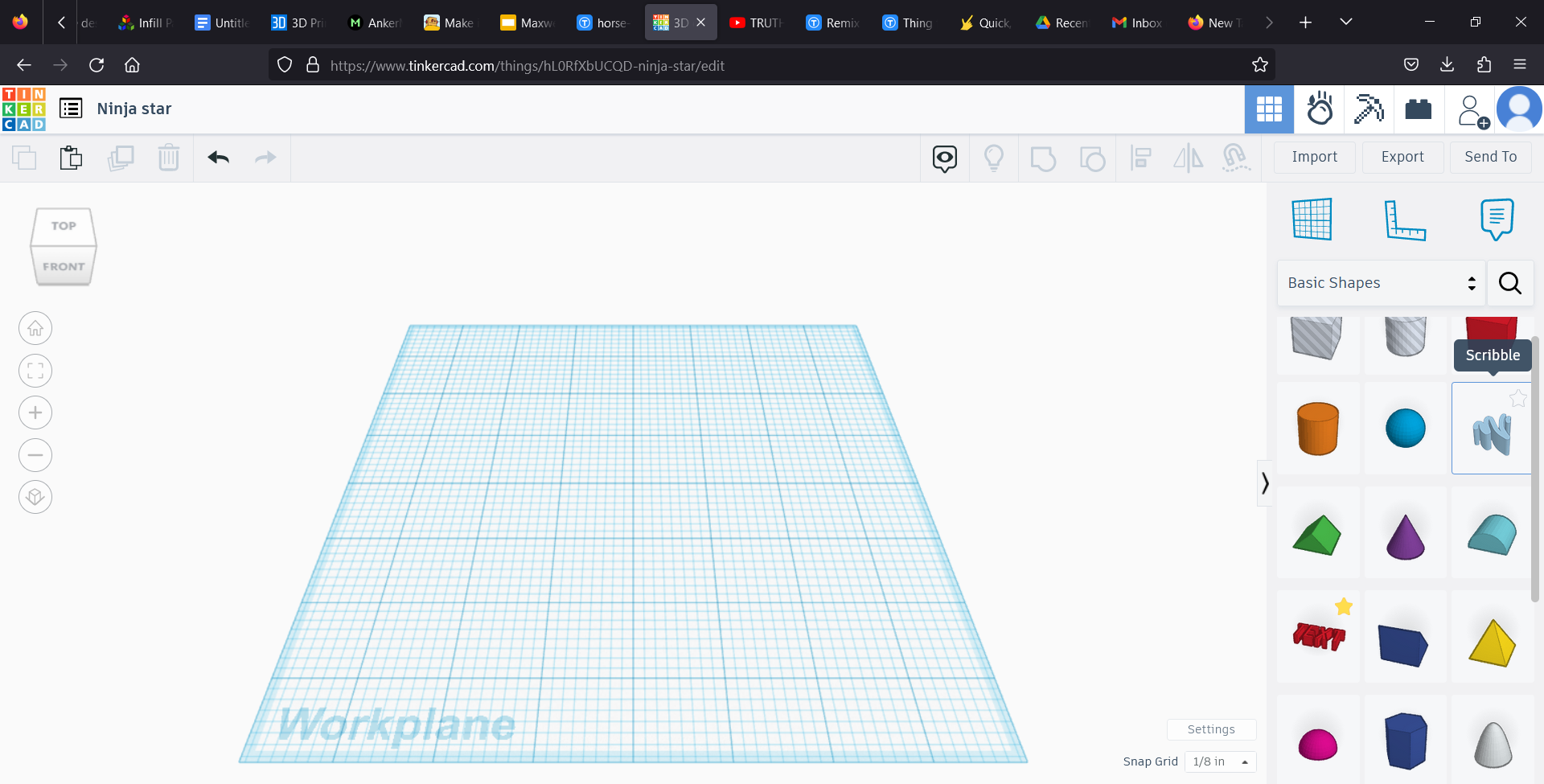Image resolution: width=1544 pixels, height=784 pixels.
Task: Undo the last action
Action: tap(219, 158)
